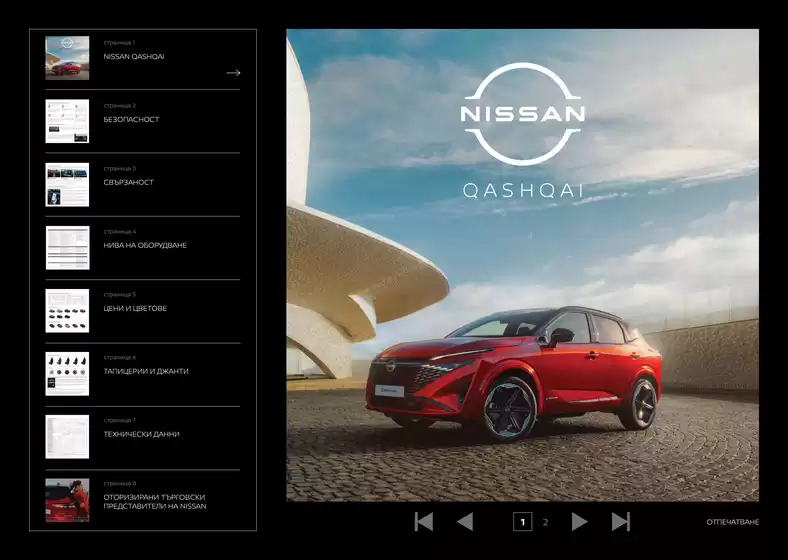Select page number 2
The image size is (788, 560).
(545, 522)
